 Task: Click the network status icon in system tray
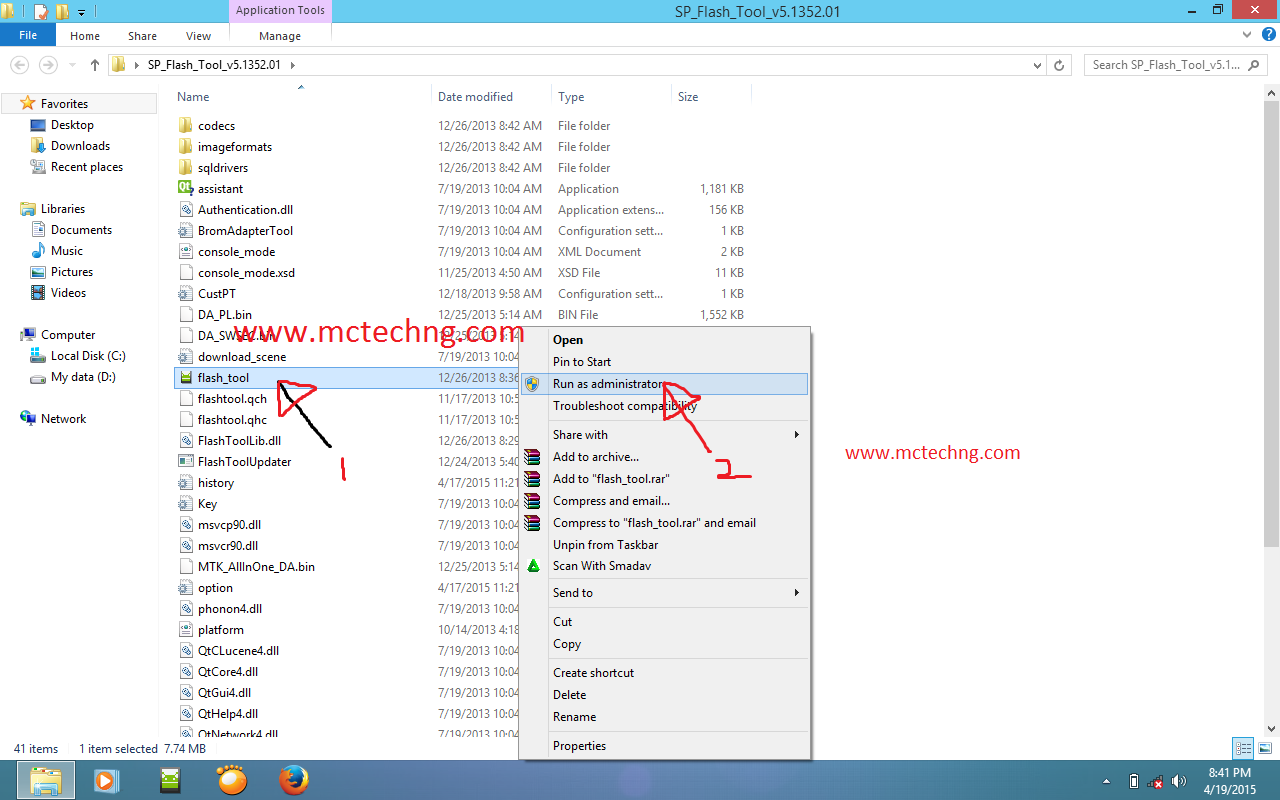(1155, 781)
